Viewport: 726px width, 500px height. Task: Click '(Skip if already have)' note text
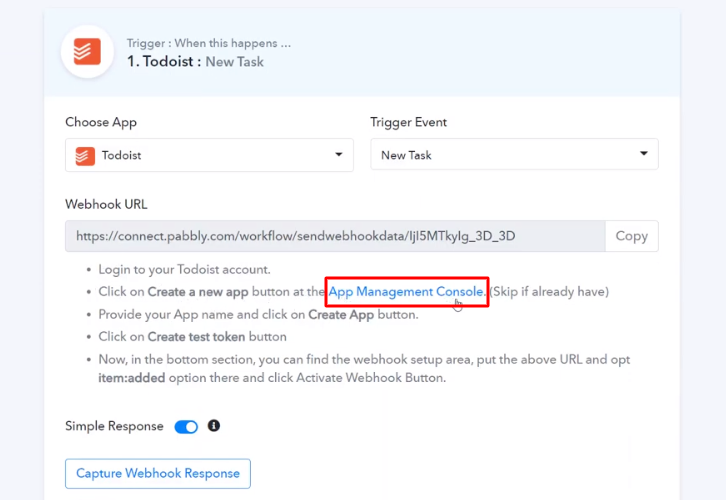pos(549,292)
